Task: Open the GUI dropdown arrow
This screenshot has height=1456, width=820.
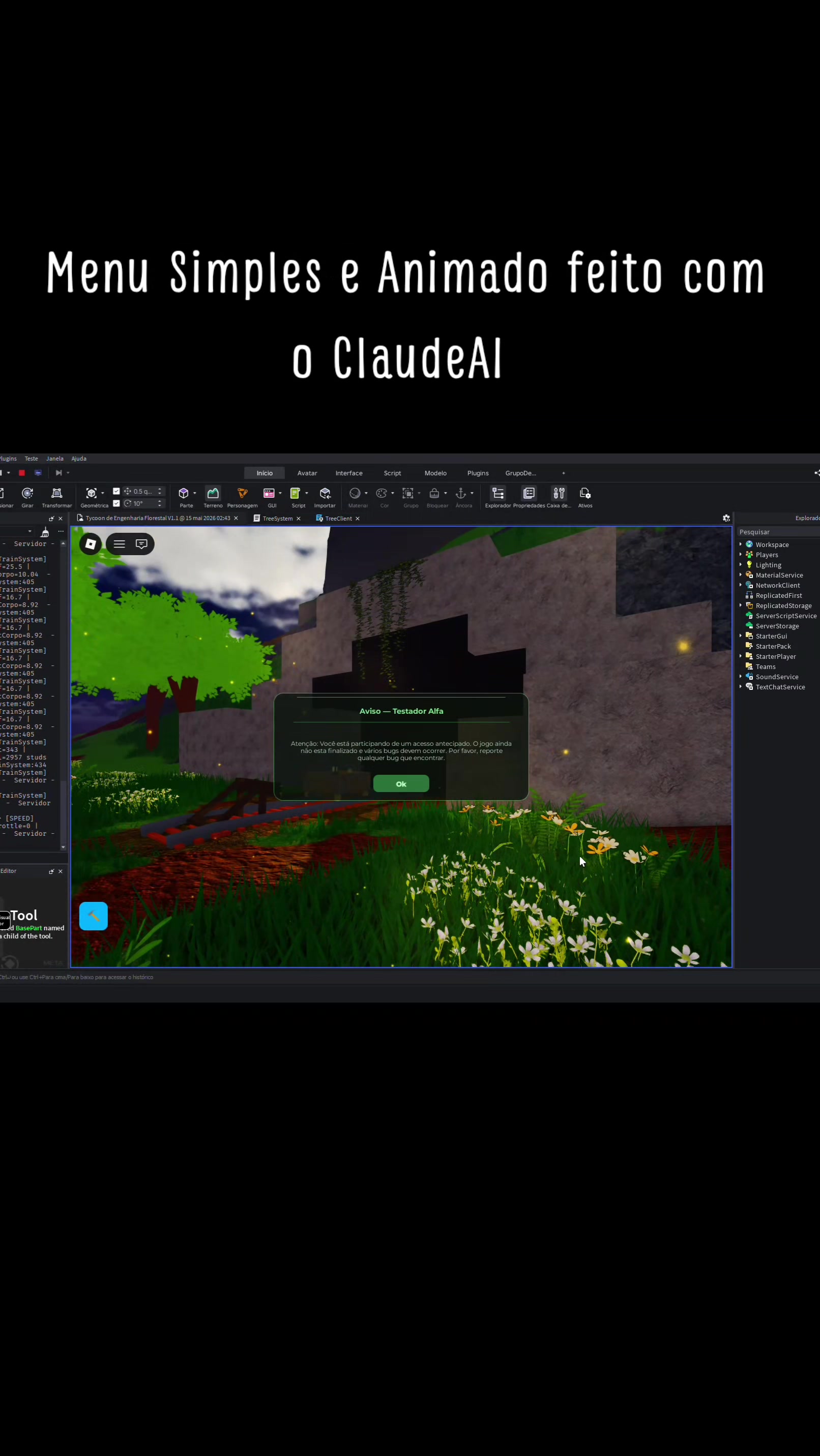Action: pos(280,493)
